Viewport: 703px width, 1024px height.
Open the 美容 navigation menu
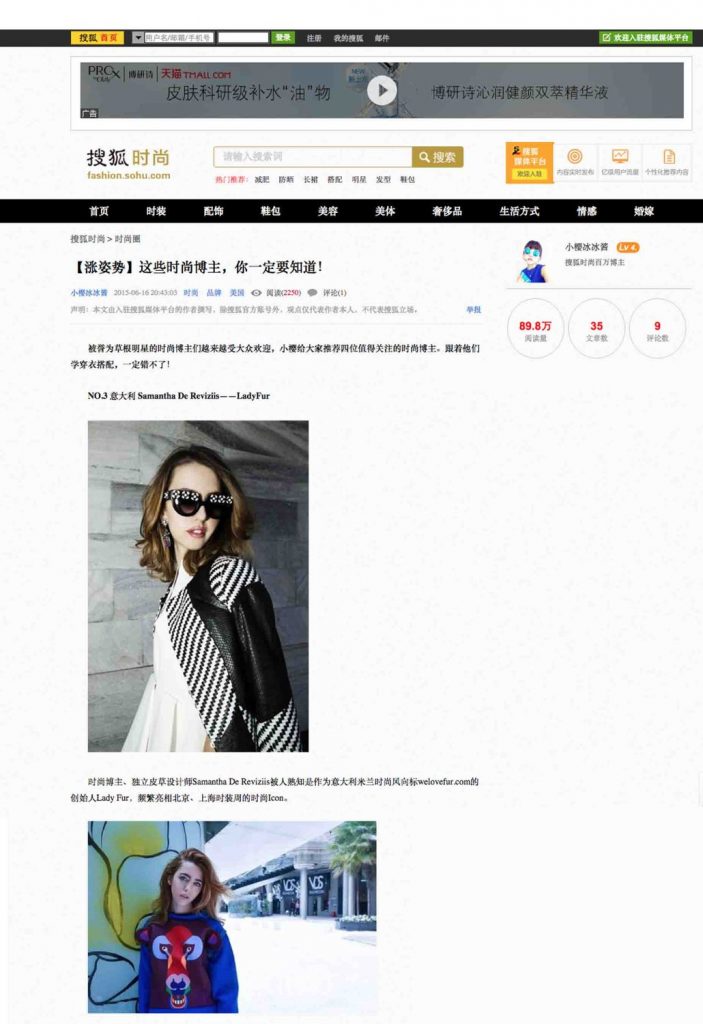point(327,211)
